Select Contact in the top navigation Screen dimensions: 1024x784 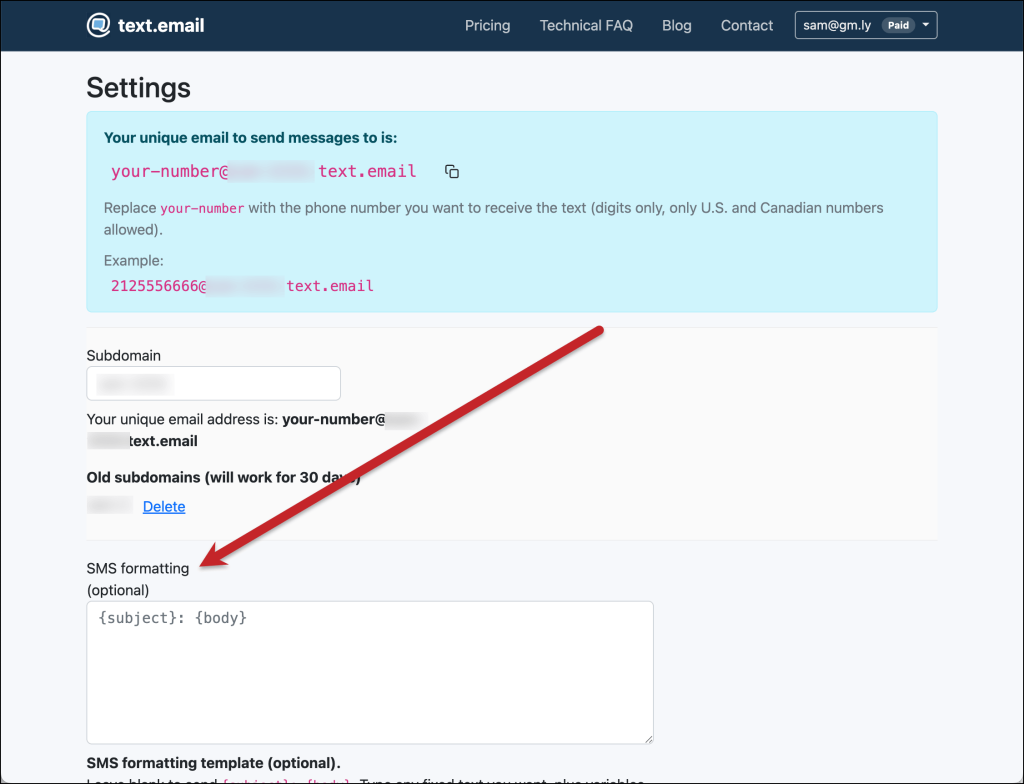point(747,26)
